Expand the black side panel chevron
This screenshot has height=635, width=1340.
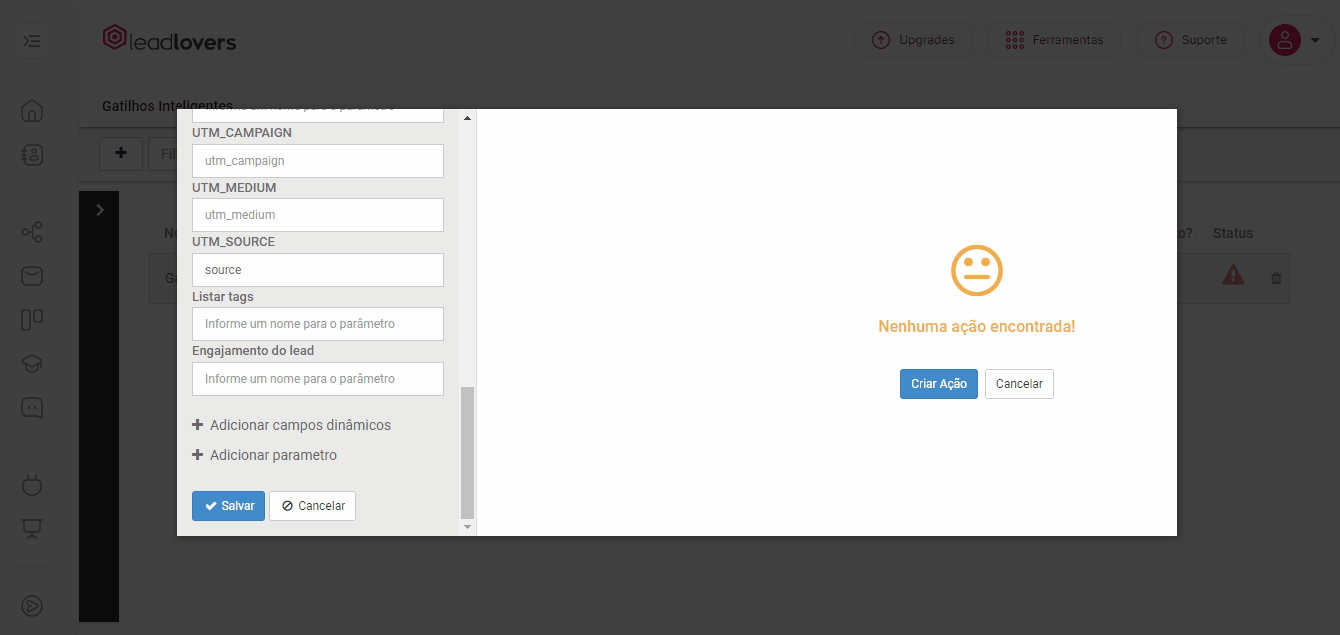pos(99,210)
